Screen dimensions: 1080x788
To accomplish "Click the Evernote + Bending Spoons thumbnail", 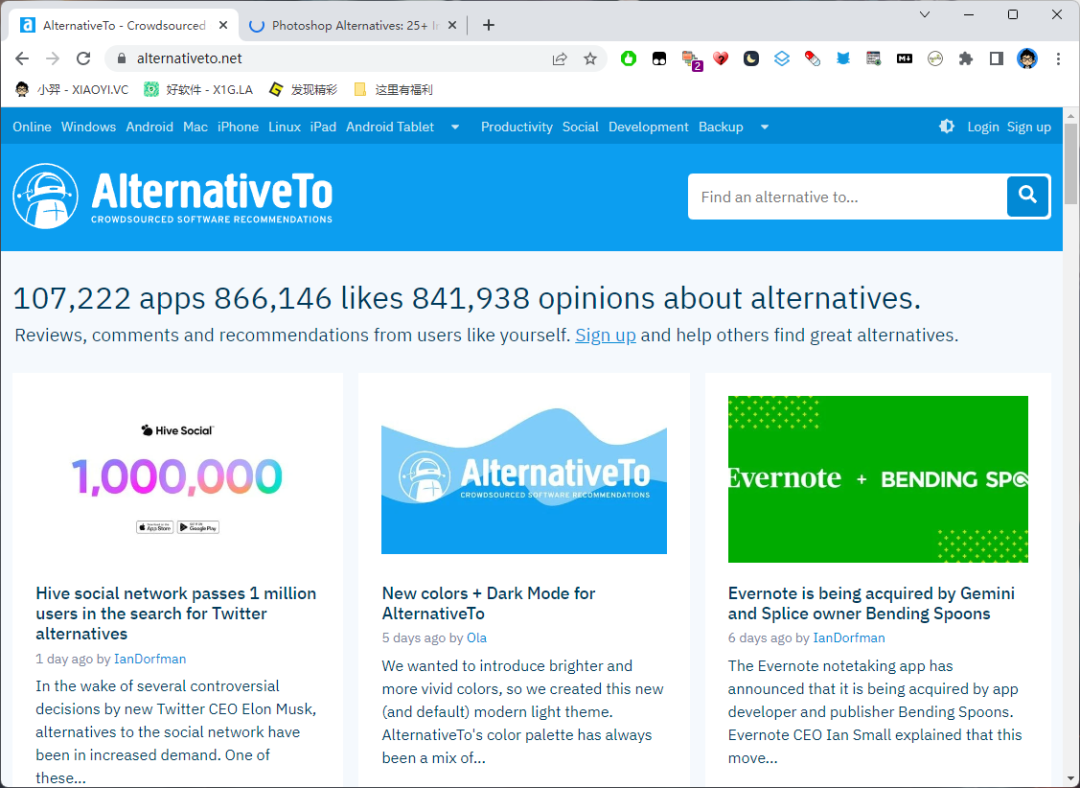I will coord(878,479).
